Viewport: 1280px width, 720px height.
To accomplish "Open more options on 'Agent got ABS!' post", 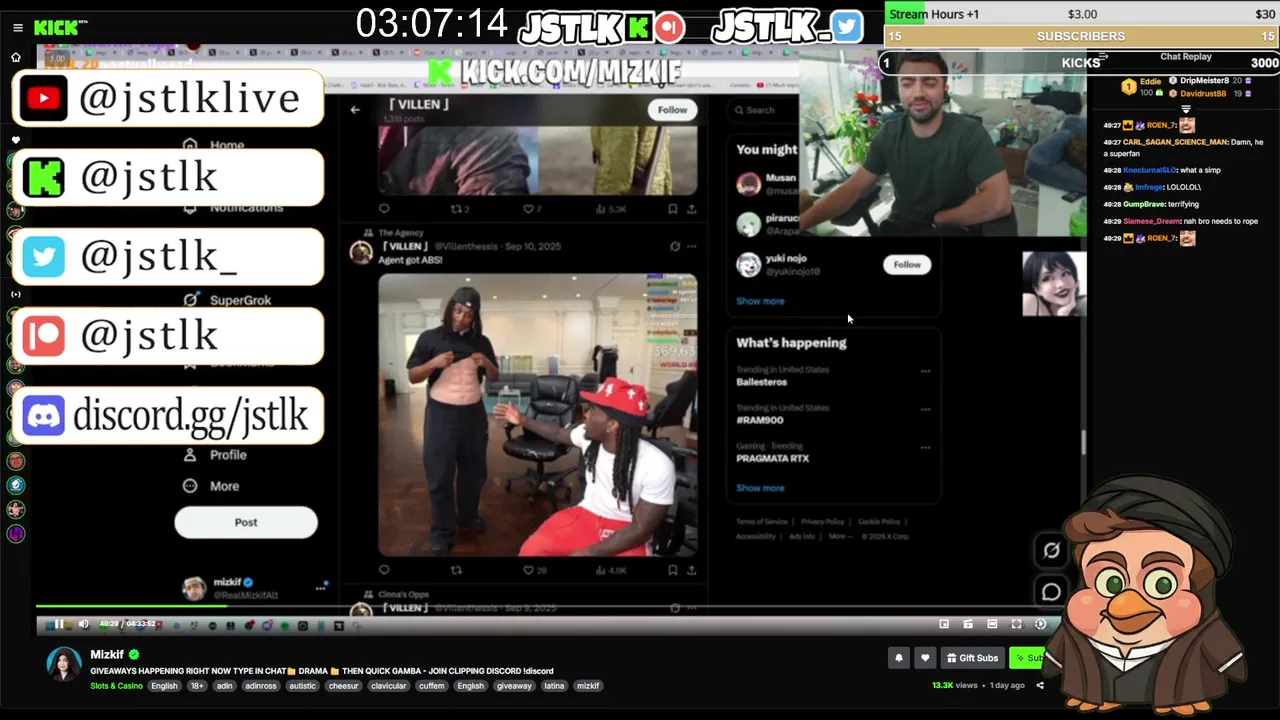I will pyautogui.click(x=691, y=246).
